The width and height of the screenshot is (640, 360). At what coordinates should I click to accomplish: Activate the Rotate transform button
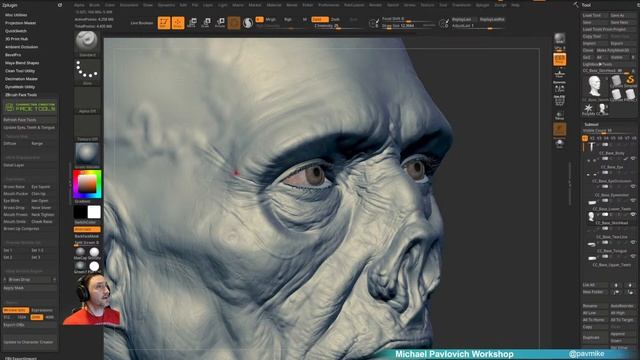pyautogui.click(x=220, y=23)
